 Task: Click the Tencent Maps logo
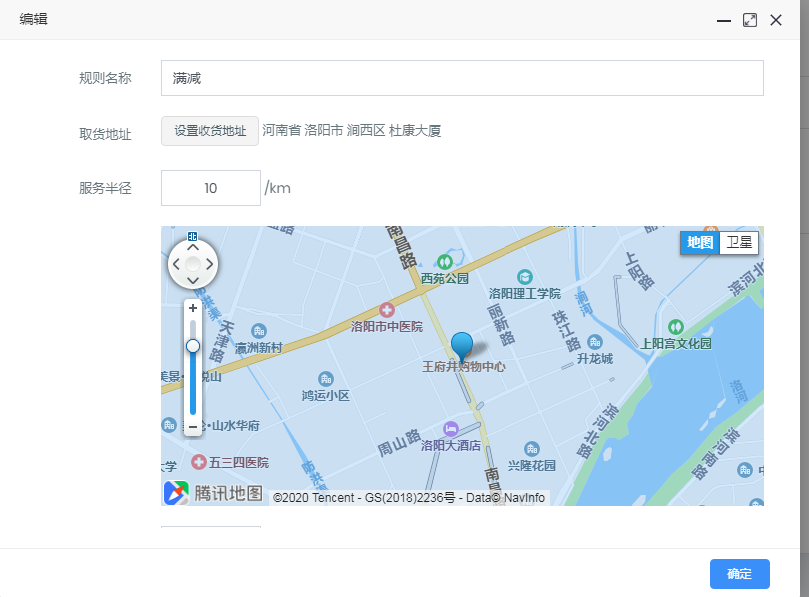pos(214,492)
